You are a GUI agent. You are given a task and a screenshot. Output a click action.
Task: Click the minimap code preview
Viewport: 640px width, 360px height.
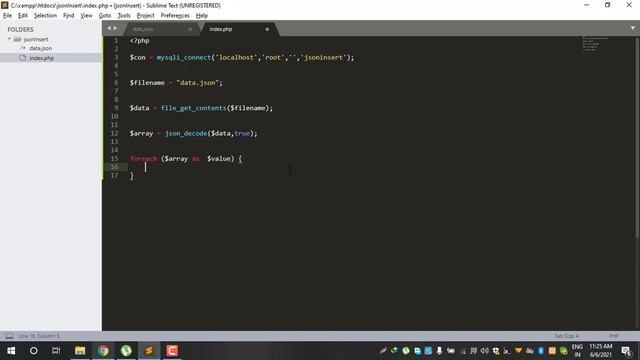point(594,43)
